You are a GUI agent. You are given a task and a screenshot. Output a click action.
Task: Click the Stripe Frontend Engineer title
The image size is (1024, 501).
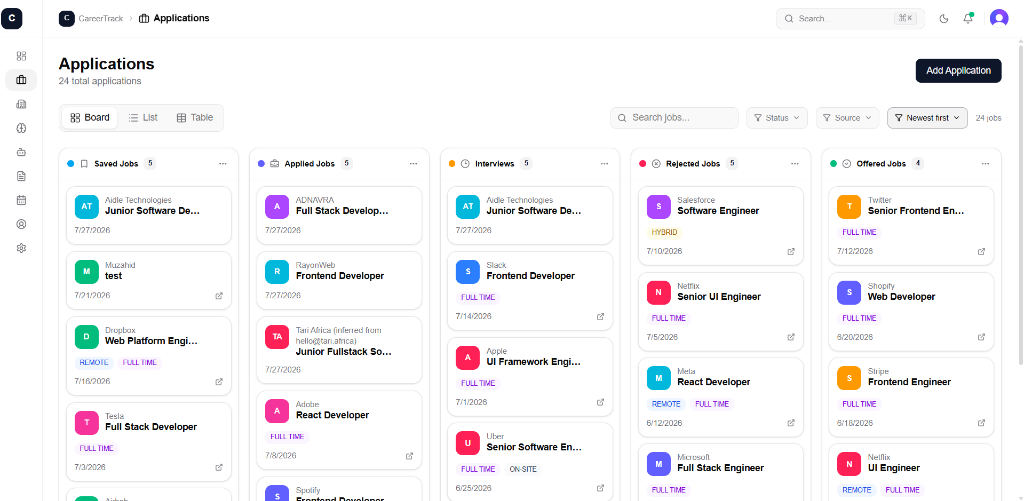909,382
